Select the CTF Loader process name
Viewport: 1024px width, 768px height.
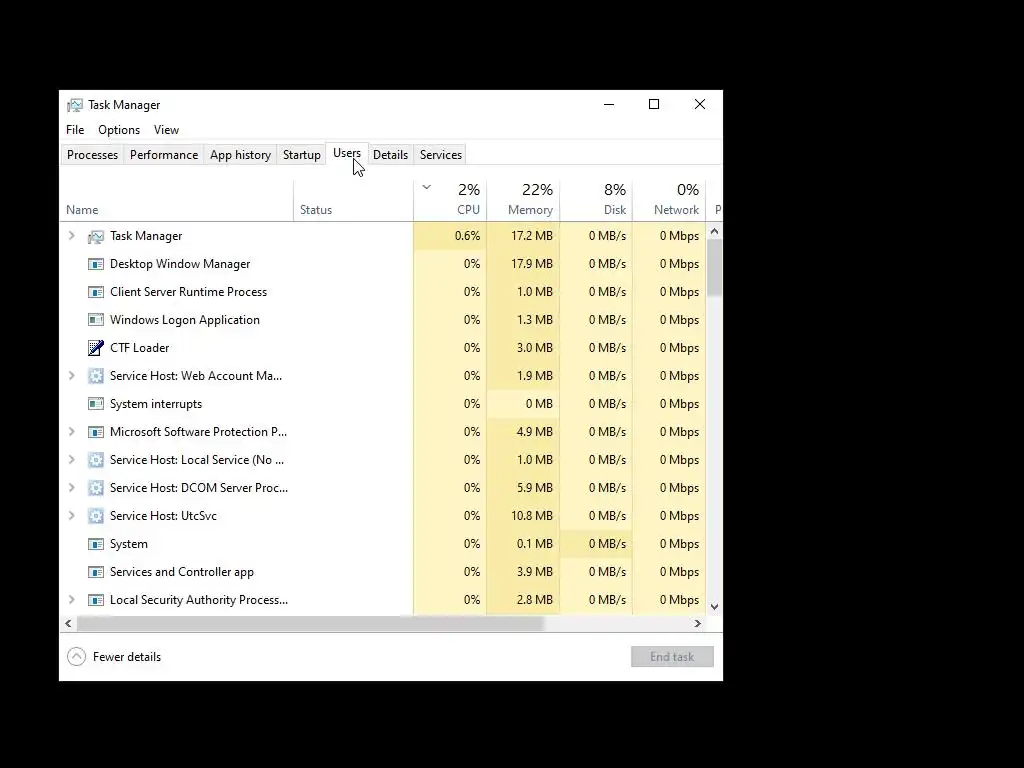click(140, 347)
